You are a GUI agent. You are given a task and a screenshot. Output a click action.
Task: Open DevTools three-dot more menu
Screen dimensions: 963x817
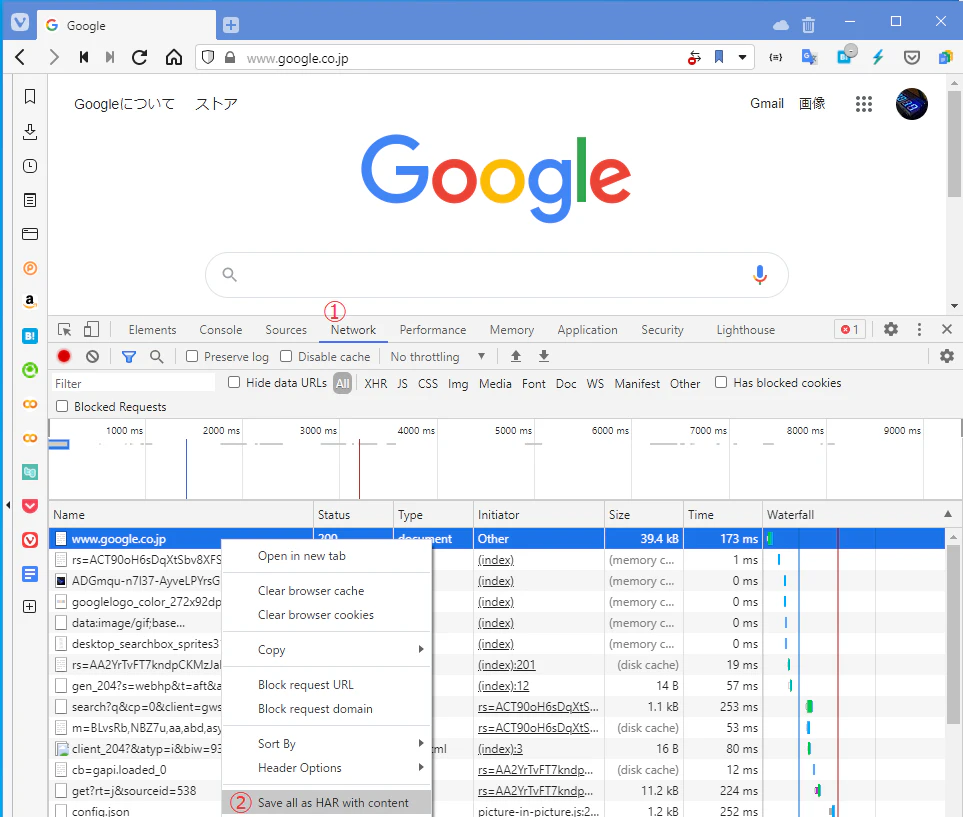tap(919, 330)
